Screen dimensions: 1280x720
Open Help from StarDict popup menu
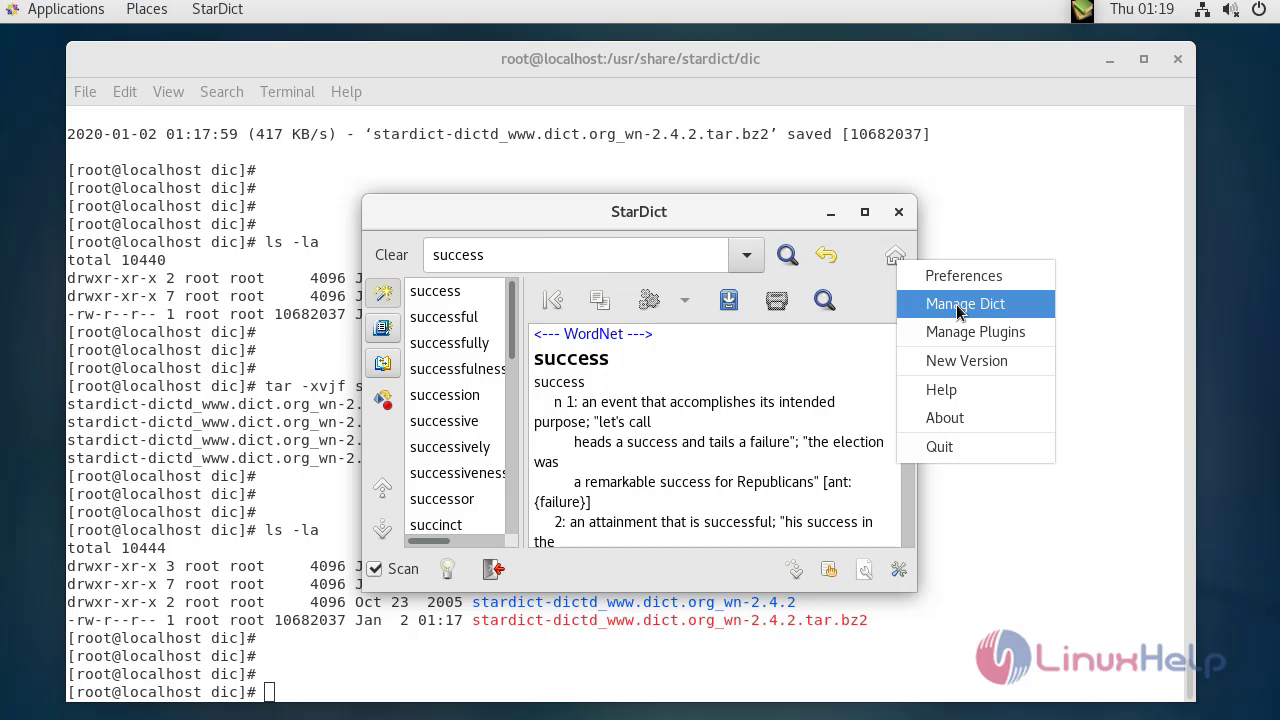point(975,390)
